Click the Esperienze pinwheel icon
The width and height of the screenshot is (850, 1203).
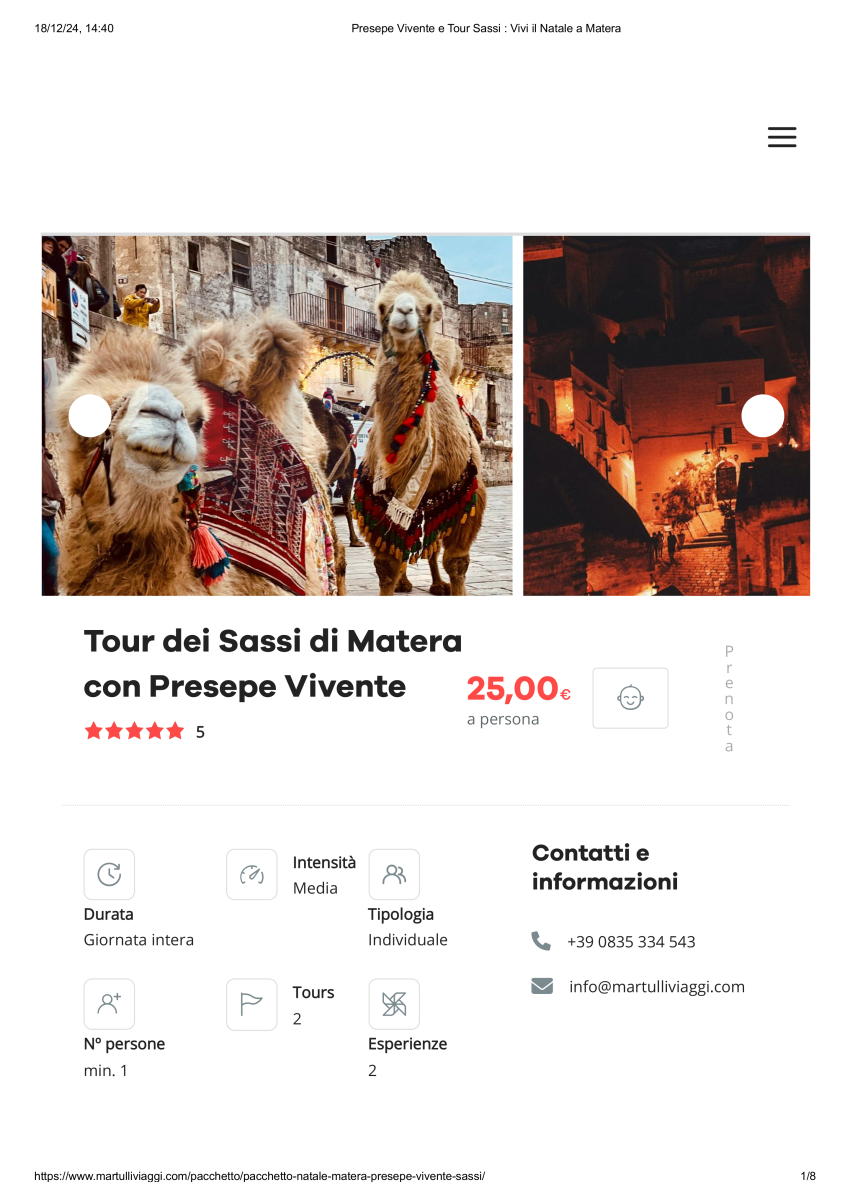[394, 1004]
